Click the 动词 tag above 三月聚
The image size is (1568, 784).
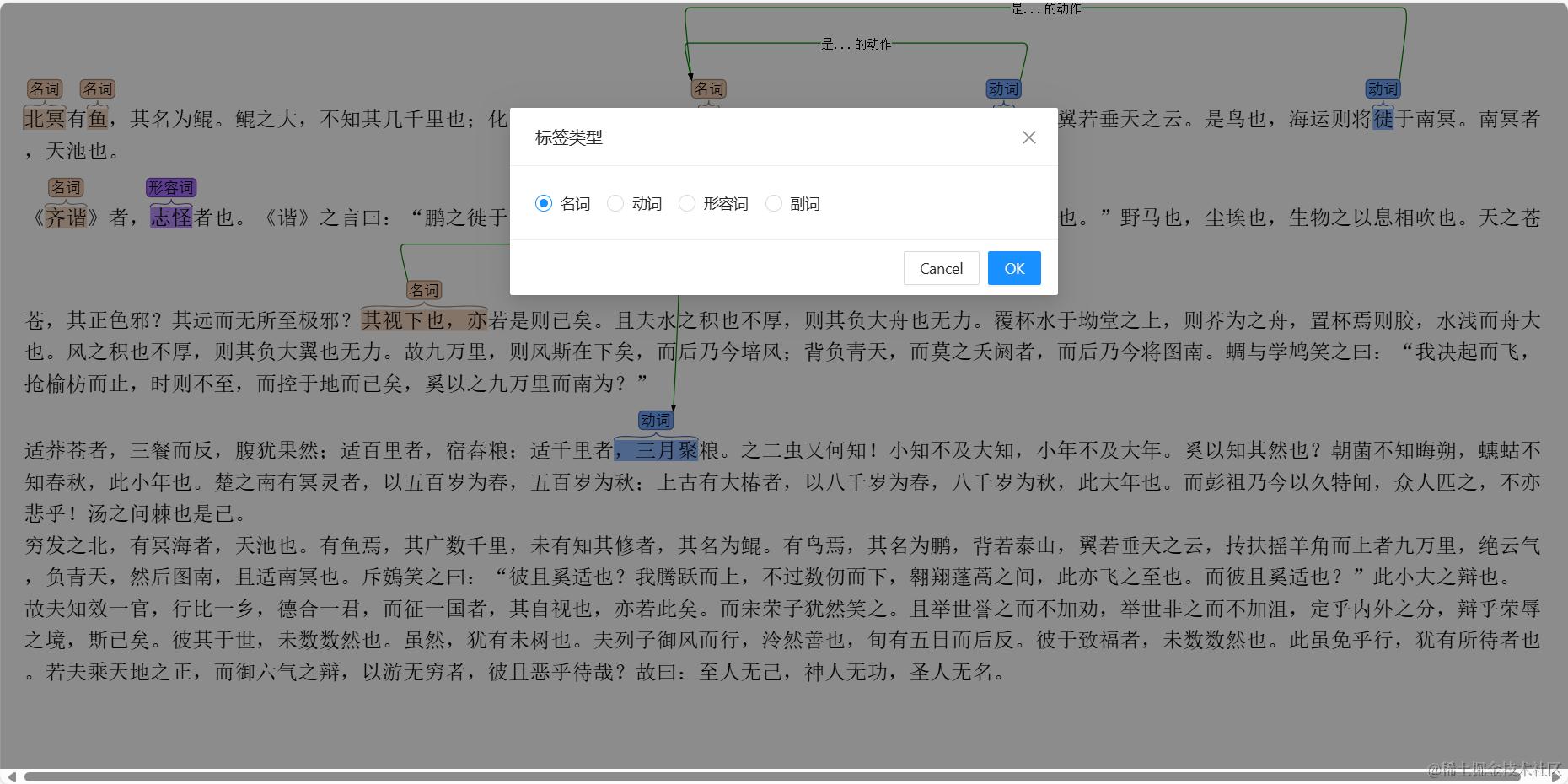pos(657,420)
